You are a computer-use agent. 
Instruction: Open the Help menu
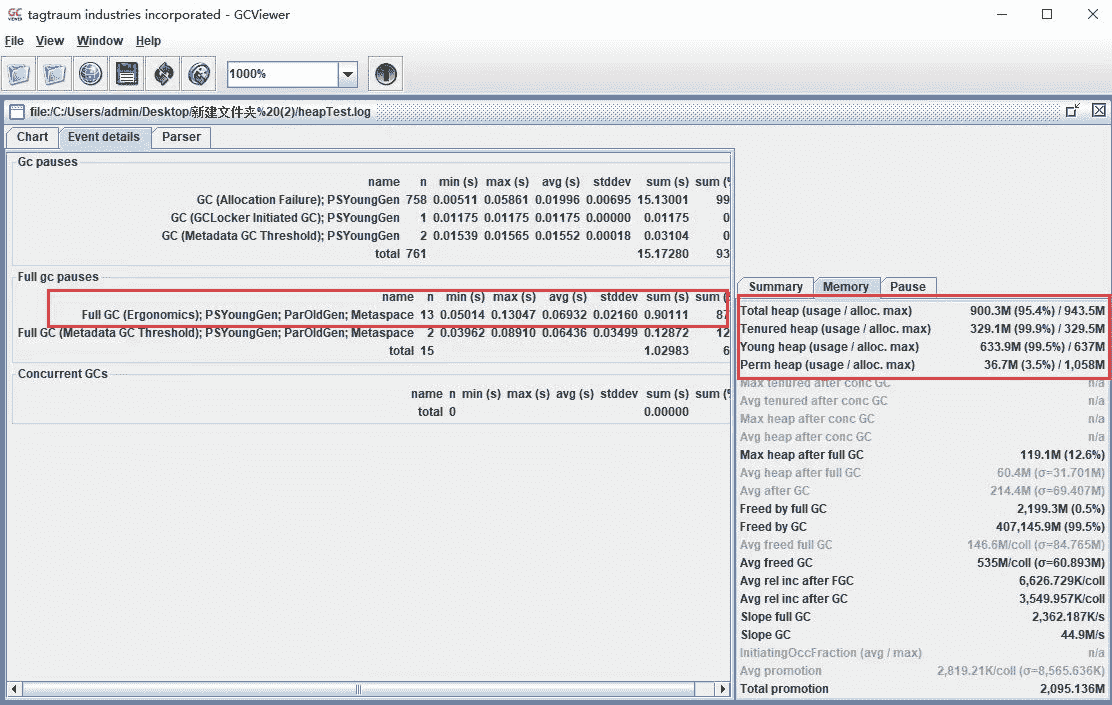click(x=148, y=41)
